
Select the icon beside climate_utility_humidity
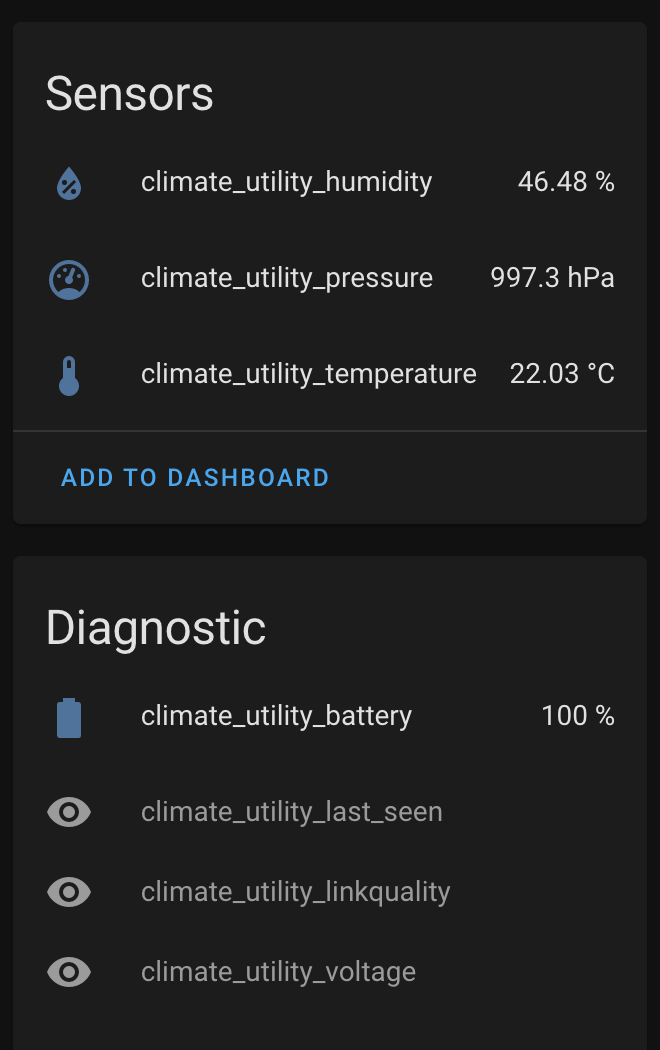tap(68, 183)
